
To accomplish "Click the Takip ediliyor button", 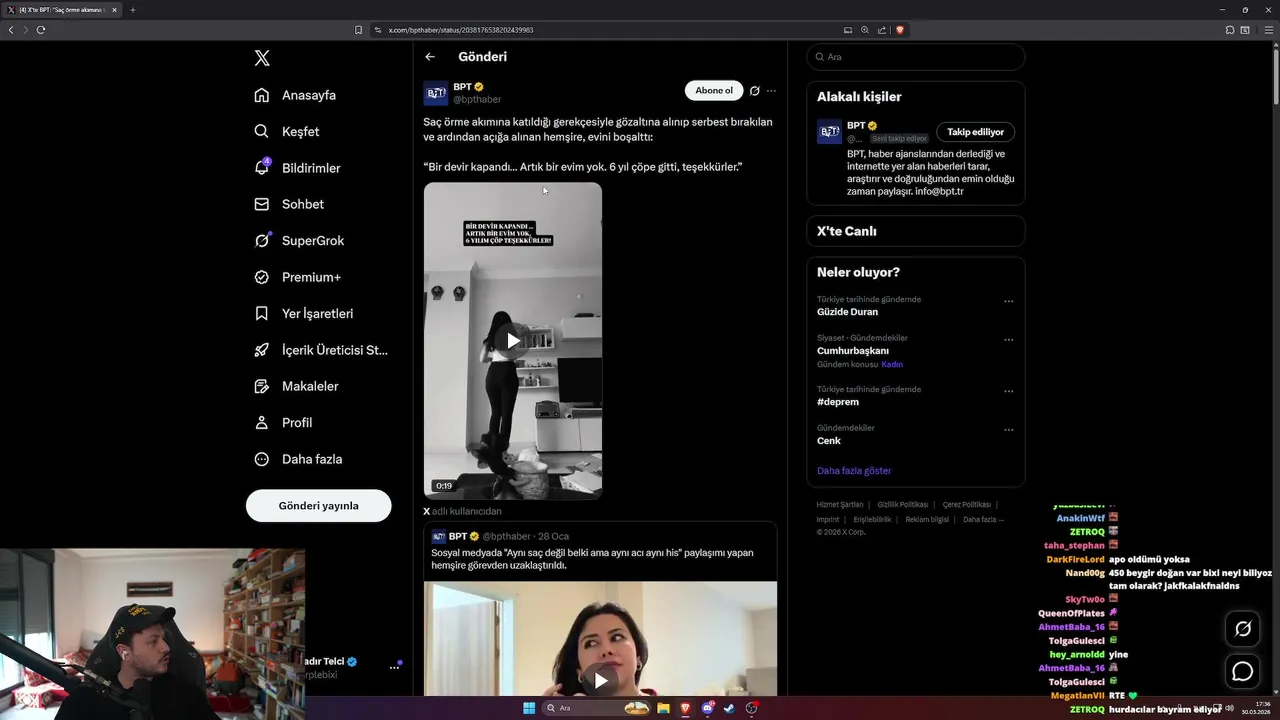I will 975,132.
